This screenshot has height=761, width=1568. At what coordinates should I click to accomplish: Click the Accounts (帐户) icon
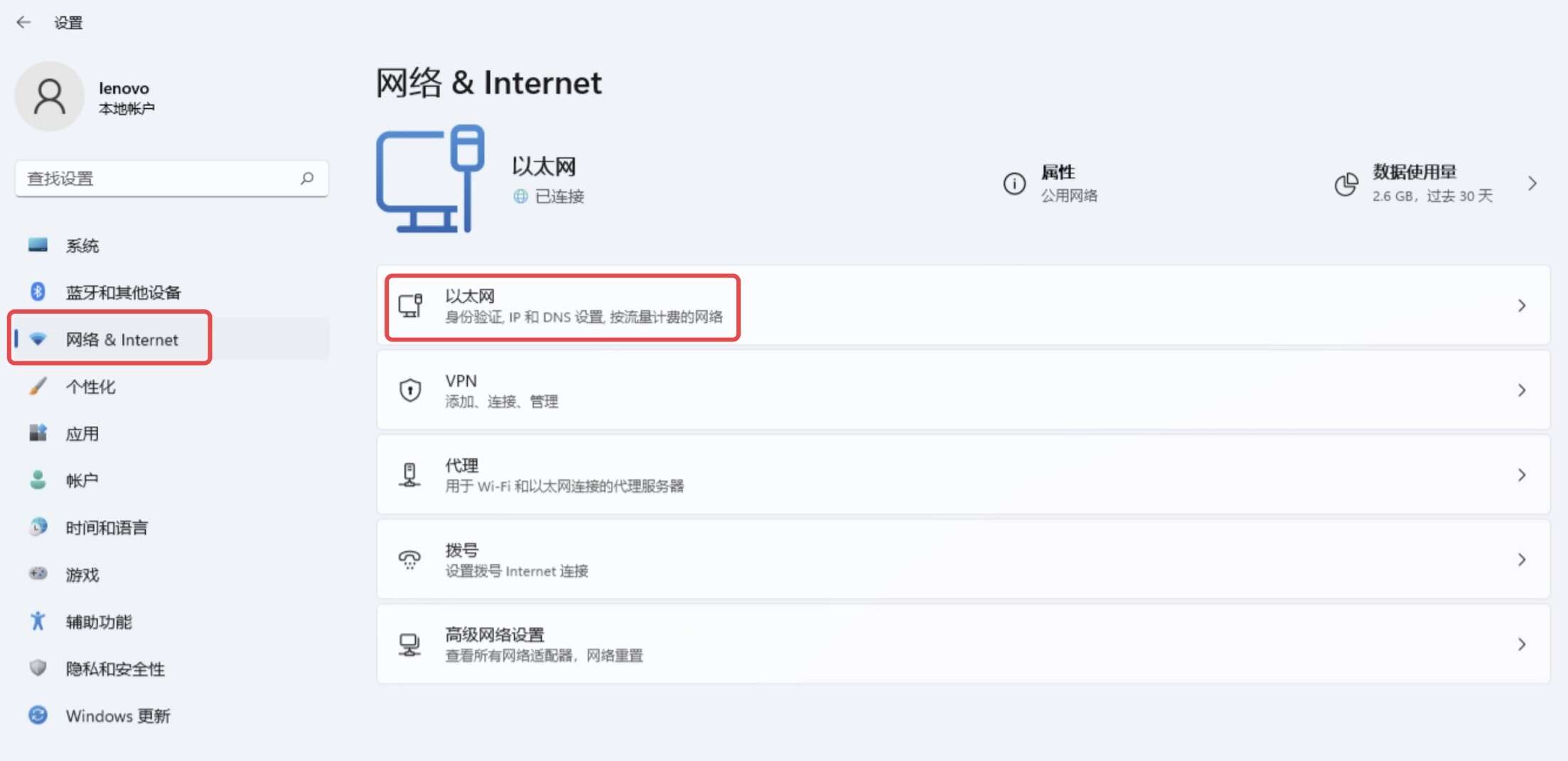[x=37, y=480]
